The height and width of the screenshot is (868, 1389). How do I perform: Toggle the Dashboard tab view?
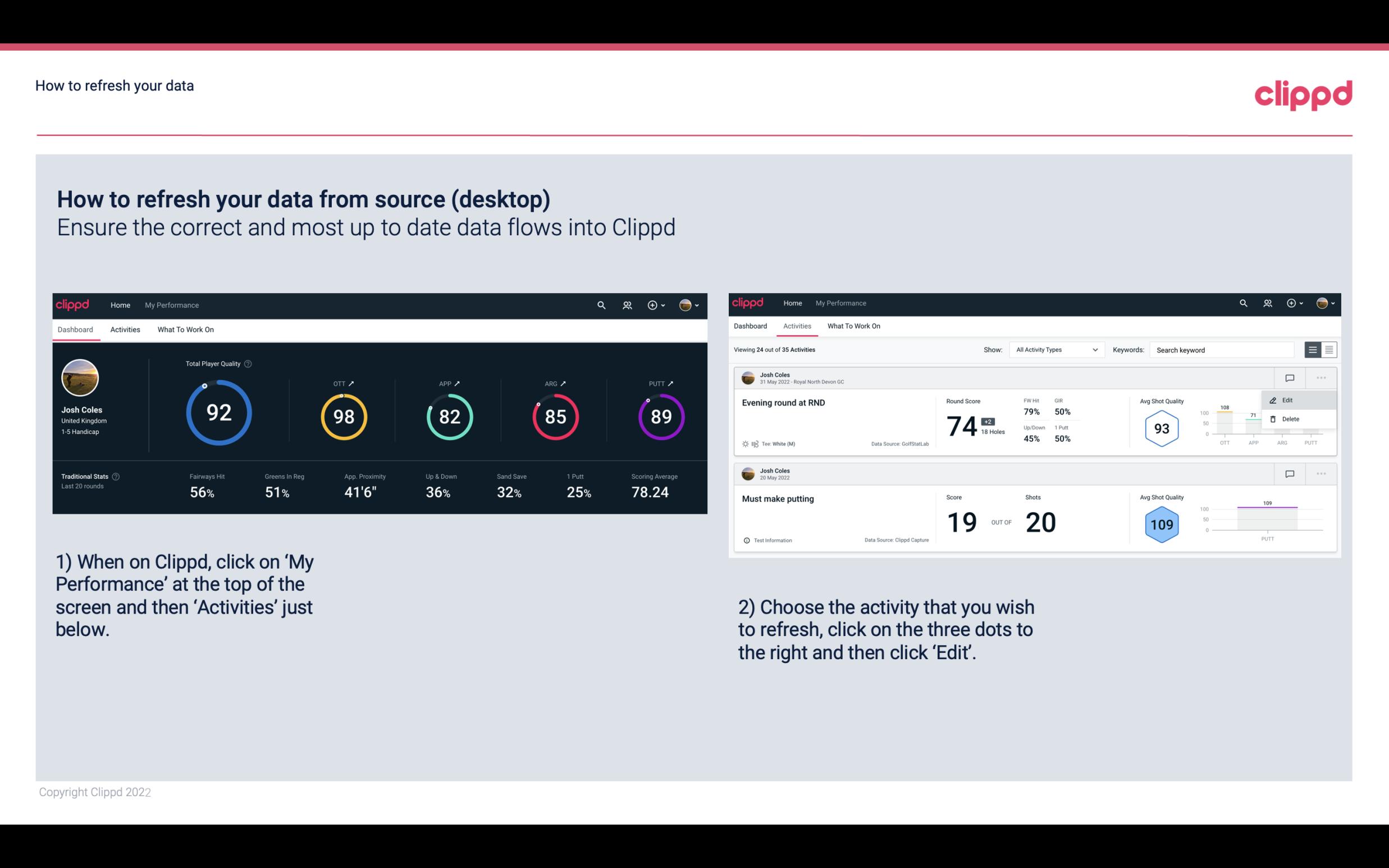(76, 329)
